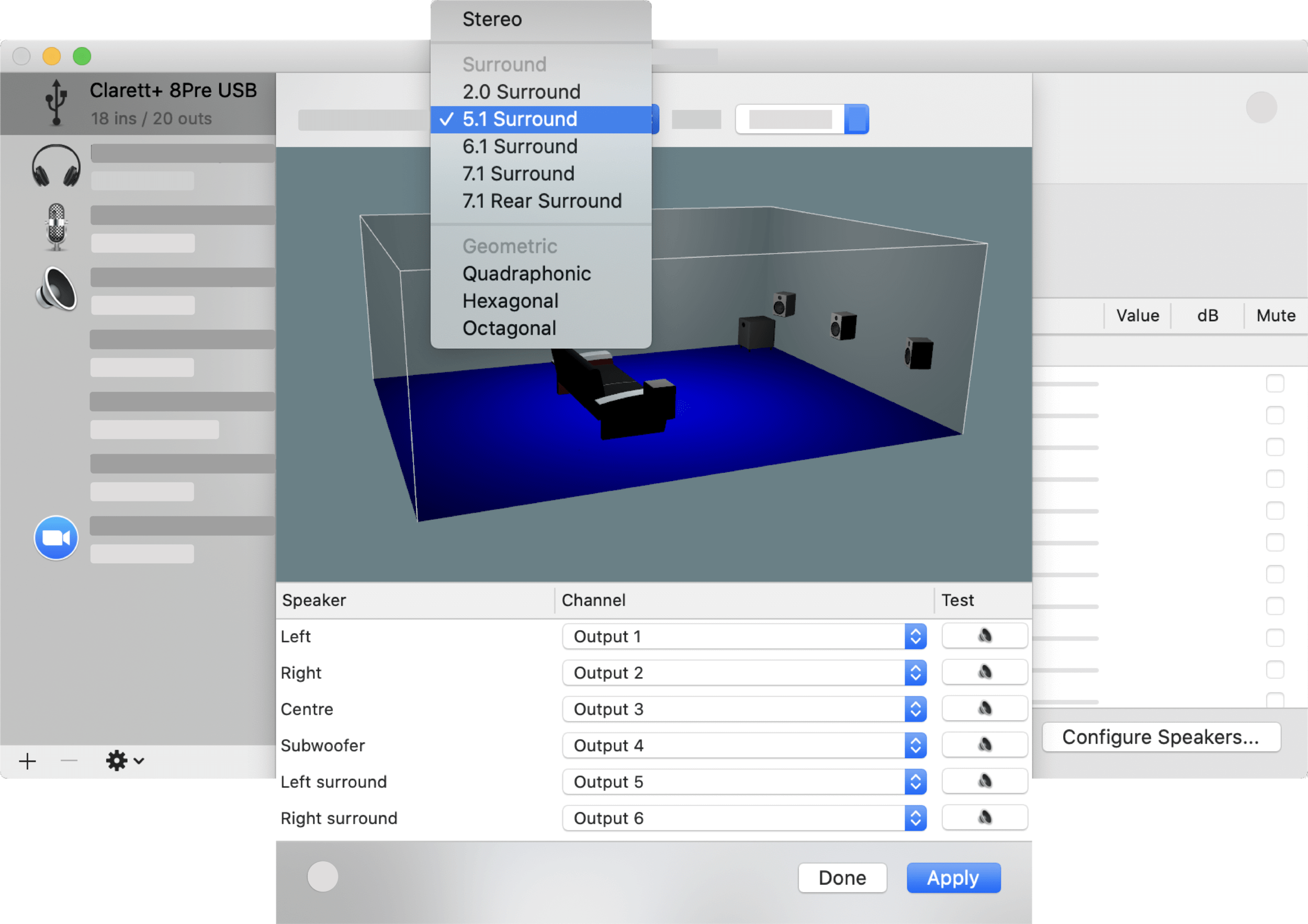Choose 7.1 Rear Surround from menu
The height and width of the screenshot is (924, 1308).
click(x=540, y=201)
